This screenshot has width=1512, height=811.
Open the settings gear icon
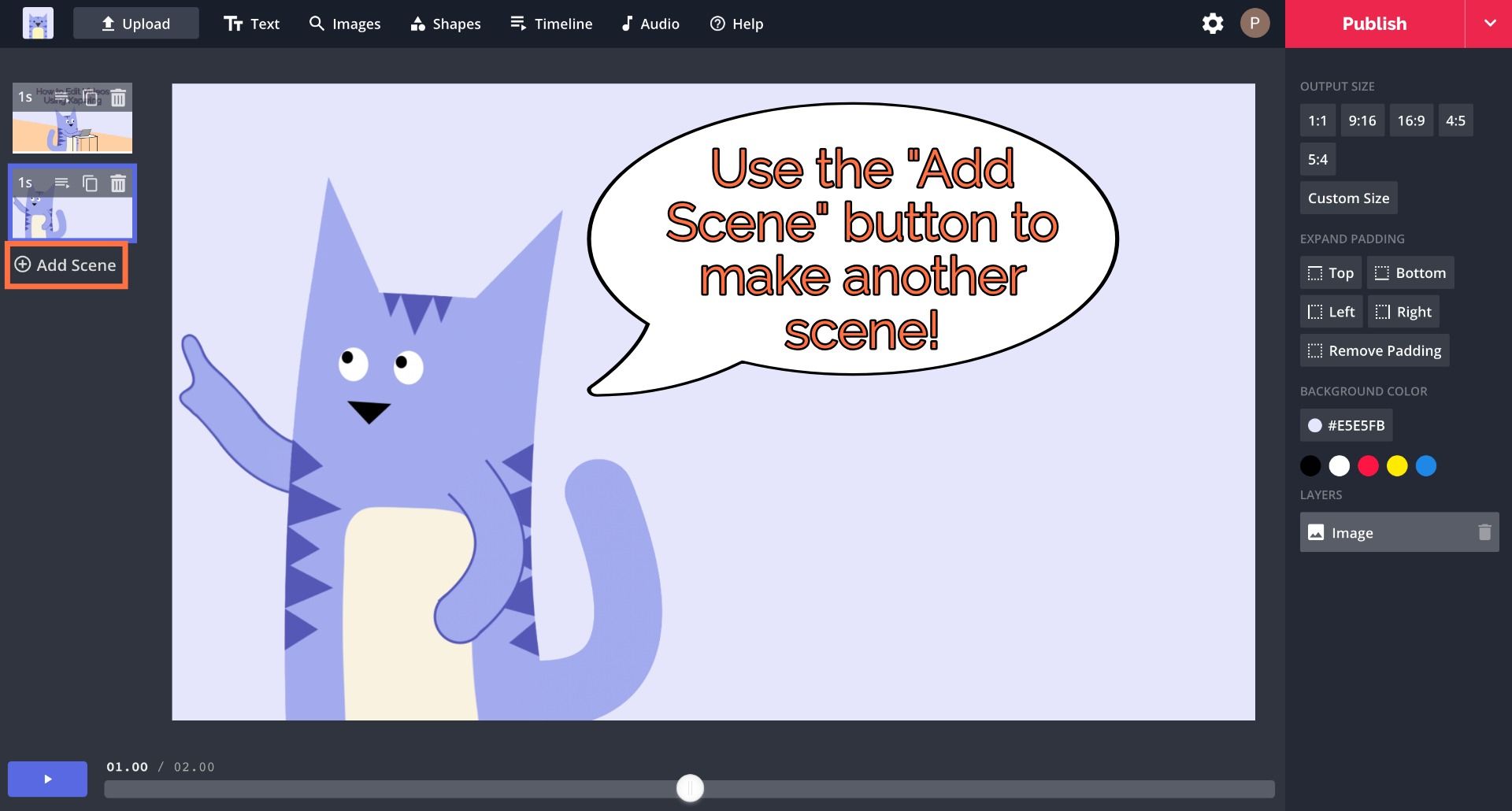(x=1213, y=24)
